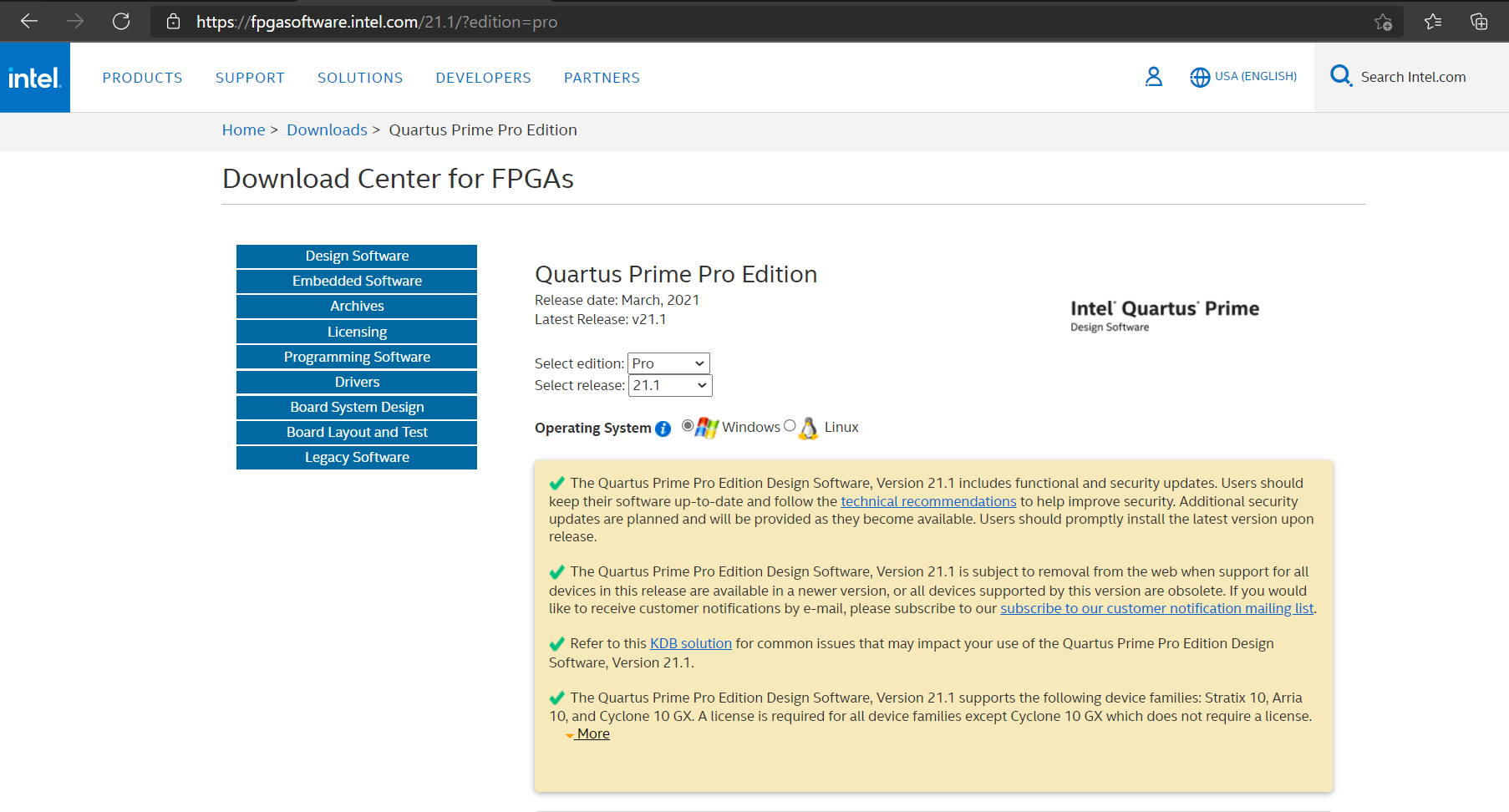Expand the More section about device families
This screenshot has width=1509, height=812.
coord(593,733)
